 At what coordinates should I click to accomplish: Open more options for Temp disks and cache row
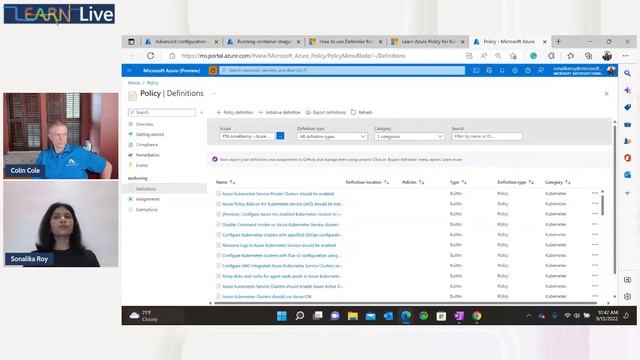click(x=595, y=276)
